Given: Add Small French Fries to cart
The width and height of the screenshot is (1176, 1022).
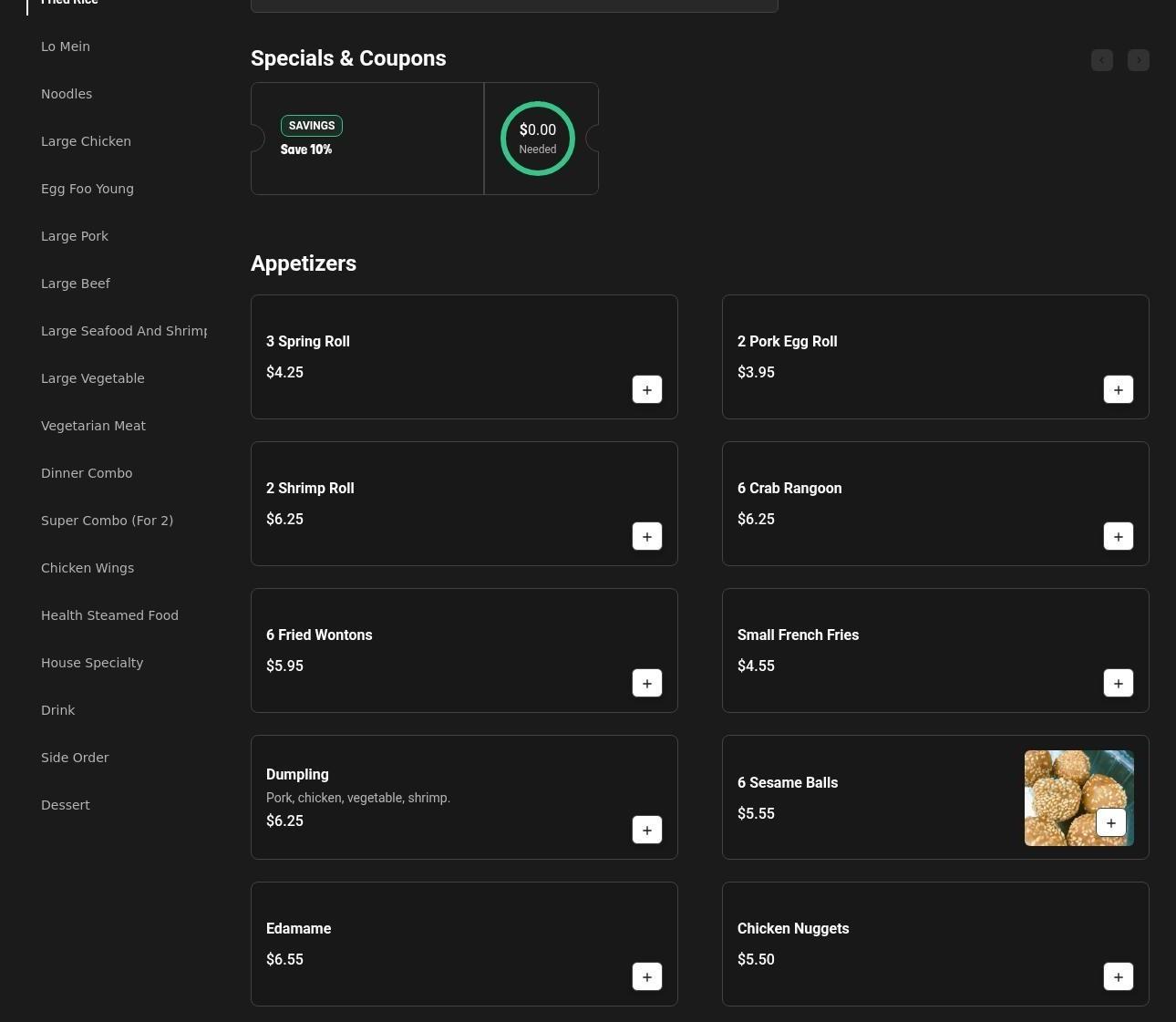Looking at the screenshot, I should tap(1118, 684).
